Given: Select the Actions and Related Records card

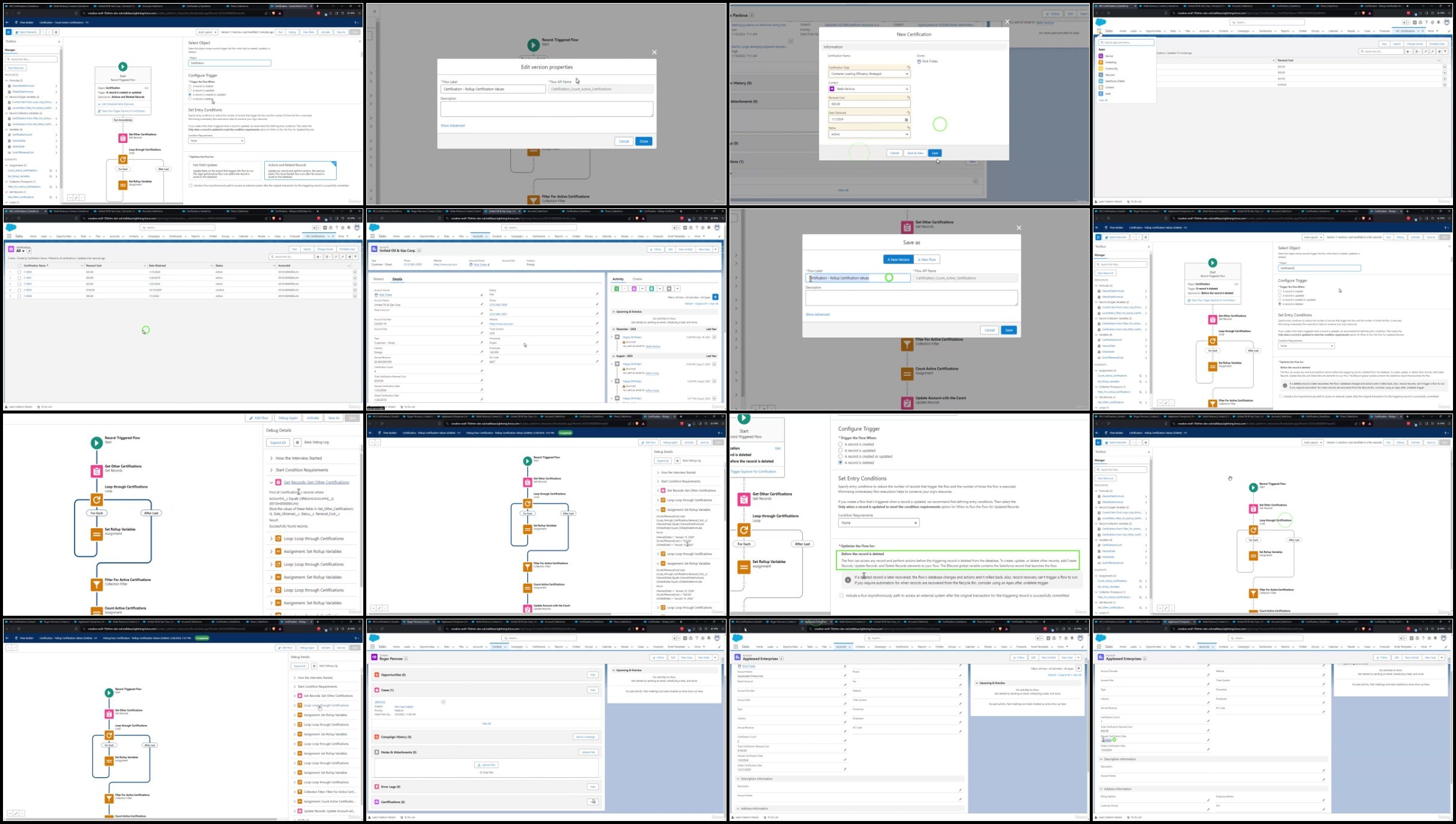Looking at the screenshot, I should pos(300,170).
